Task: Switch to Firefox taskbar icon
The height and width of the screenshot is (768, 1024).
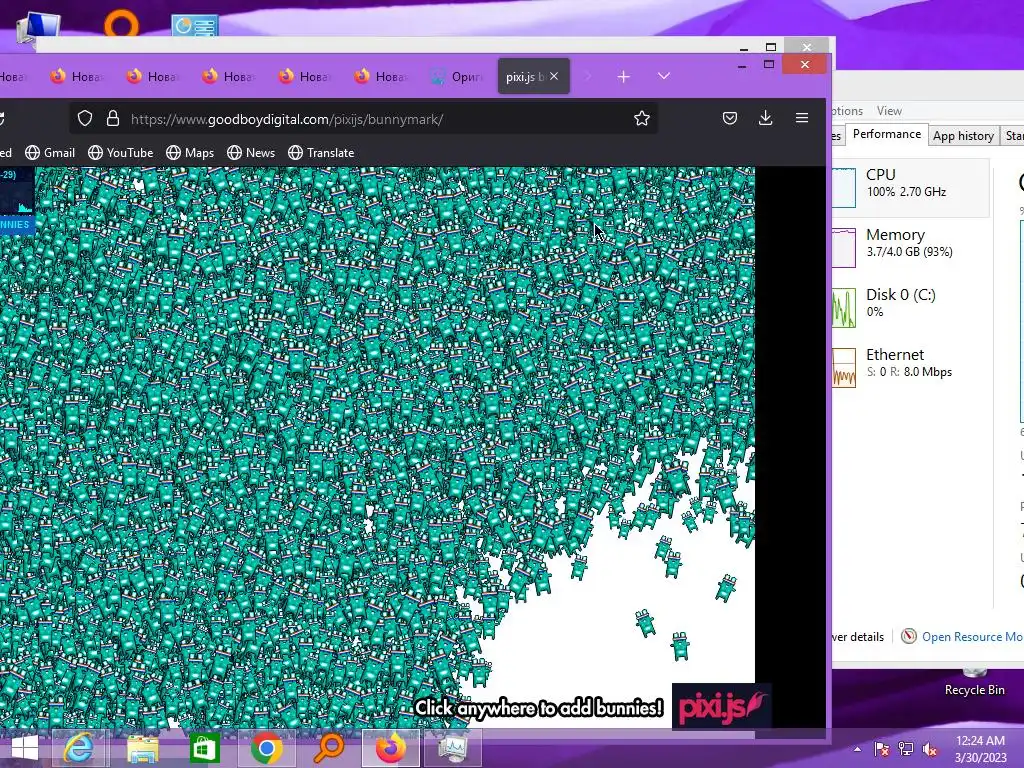Action: (x=391, y=748)
